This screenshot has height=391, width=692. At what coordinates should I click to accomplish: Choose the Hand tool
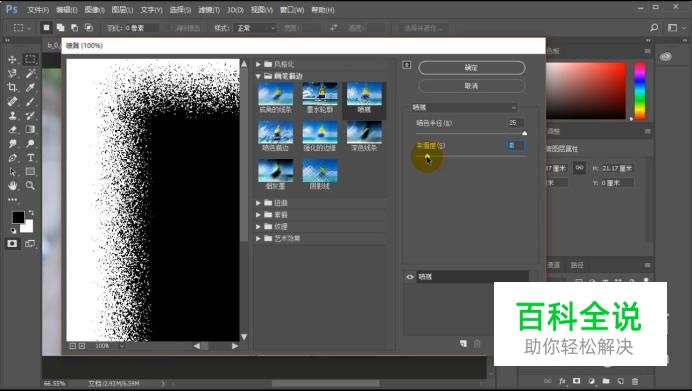12,185
